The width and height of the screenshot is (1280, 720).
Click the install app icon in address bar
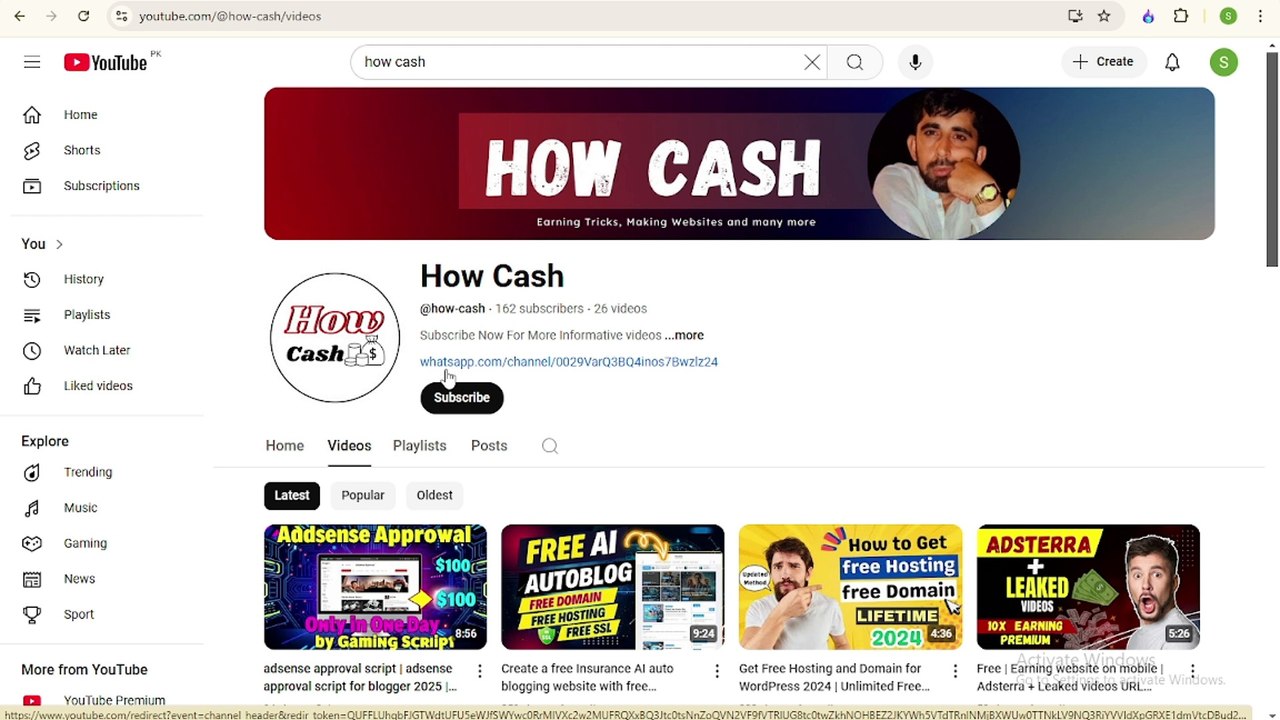[1075, 16]
